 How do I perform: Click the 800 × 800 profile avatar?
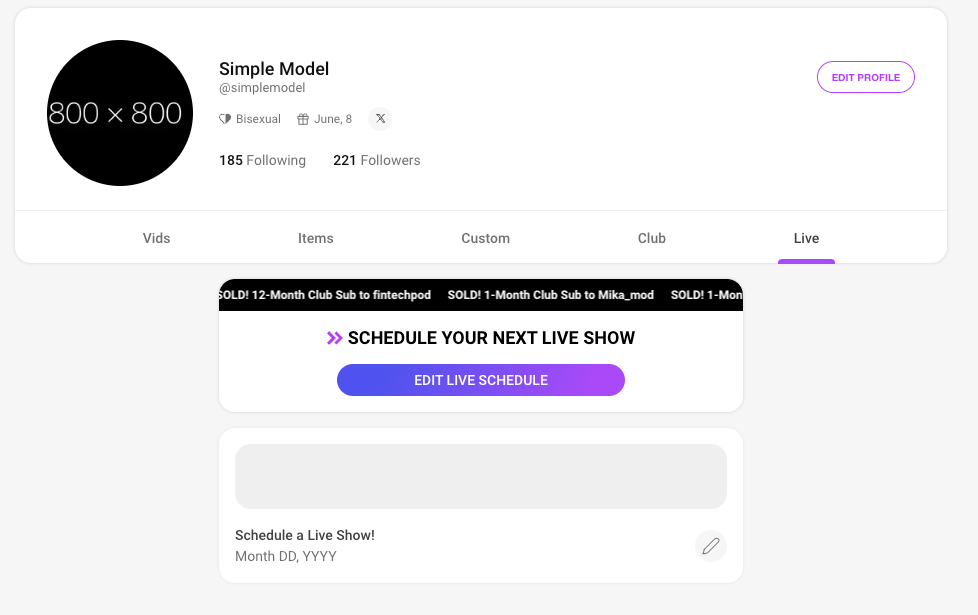(x=120, y=113)
